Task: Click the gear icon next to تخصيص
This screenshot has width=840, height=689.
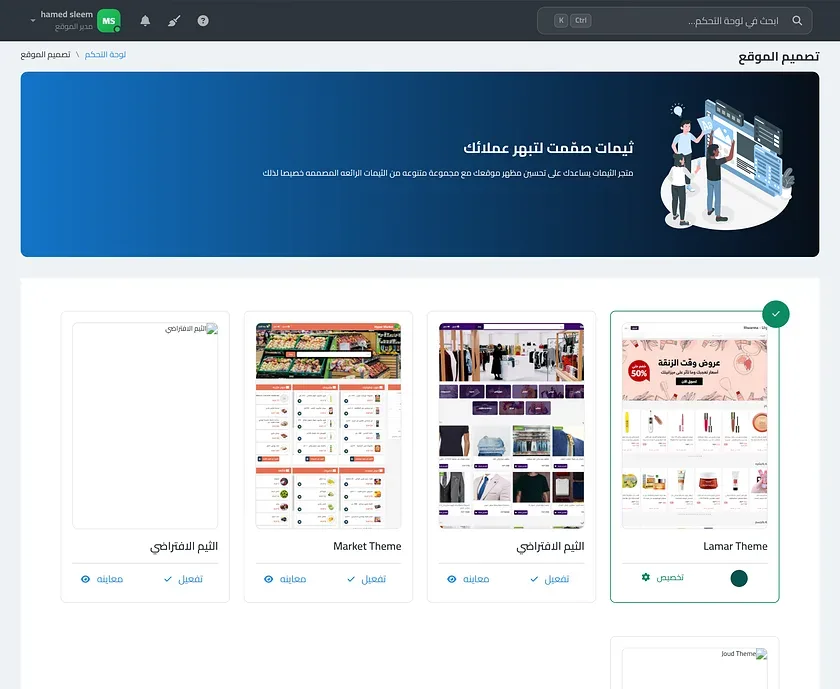Action: (646, 577)
